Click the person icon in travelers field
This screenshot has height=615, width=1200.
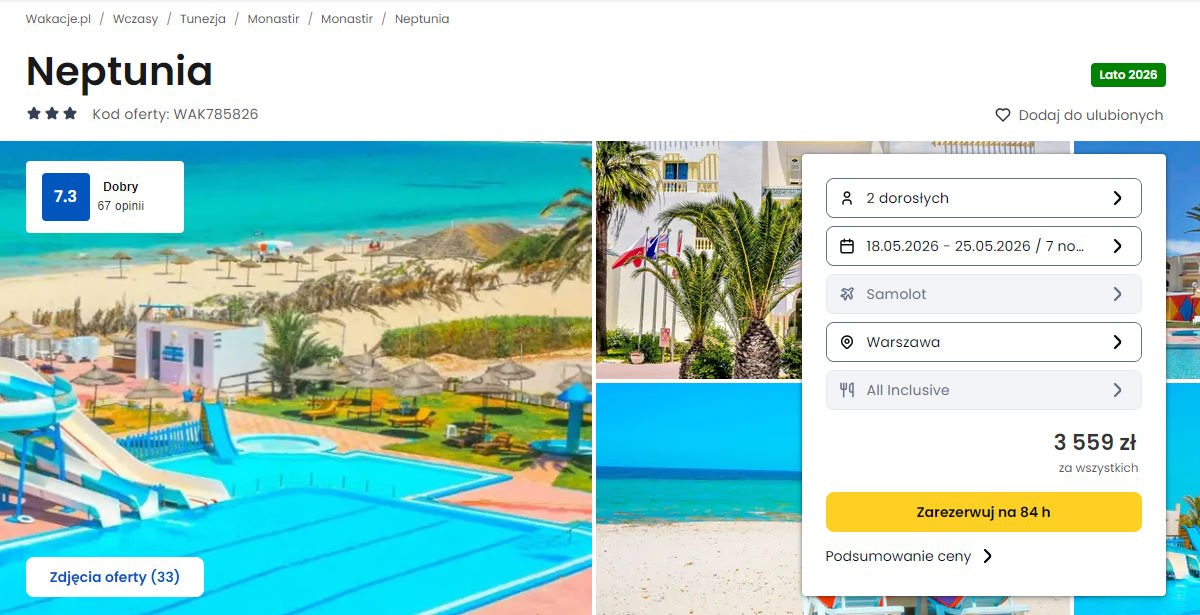[847, 198]
